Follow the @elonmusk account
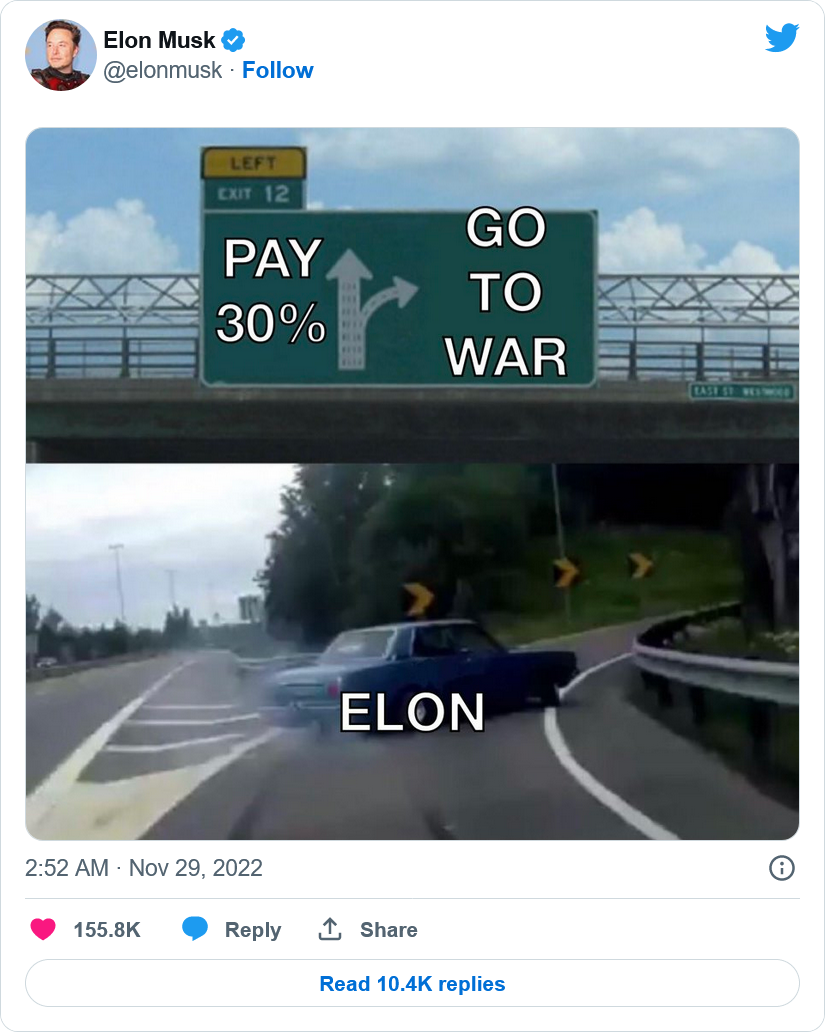The height and width of the screenshot is (1032, 825). (x=278, y=70)
